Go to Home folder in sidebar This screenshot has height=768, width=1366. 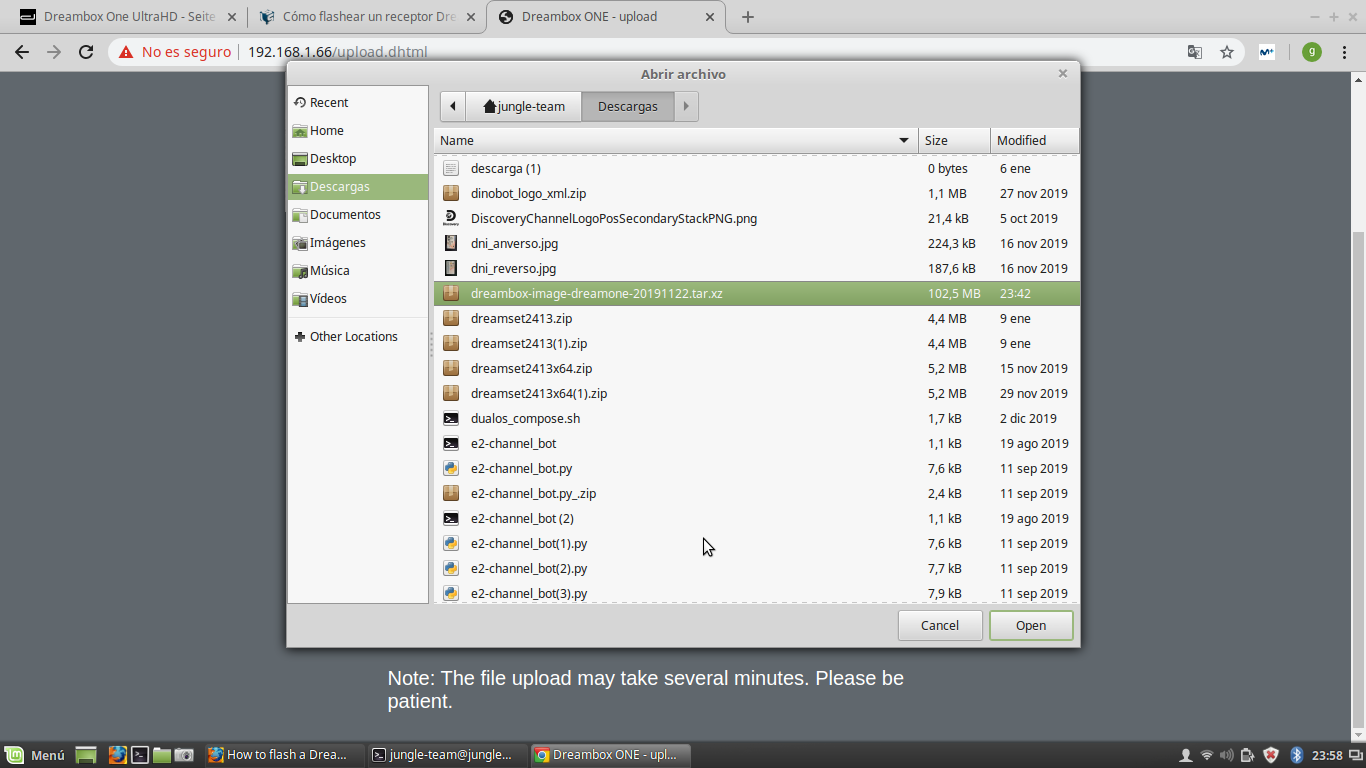[326, 131]
